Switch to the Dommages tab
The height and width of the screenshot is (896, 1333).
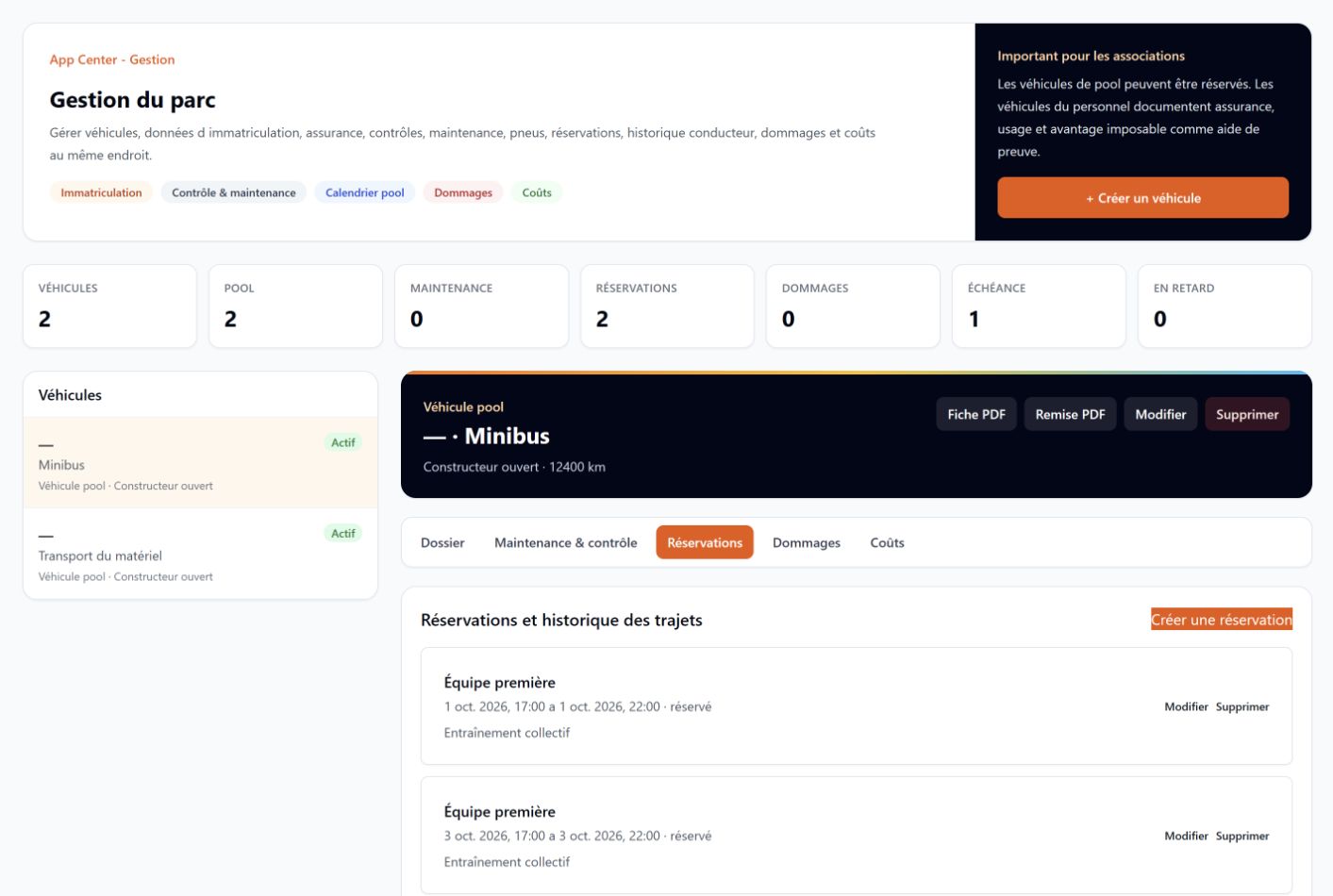[807, 542]
